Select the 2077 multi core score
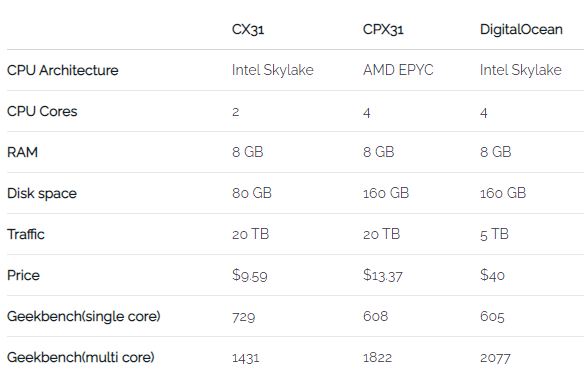This screenshot has width=584, height=383. tap(495, 358)
